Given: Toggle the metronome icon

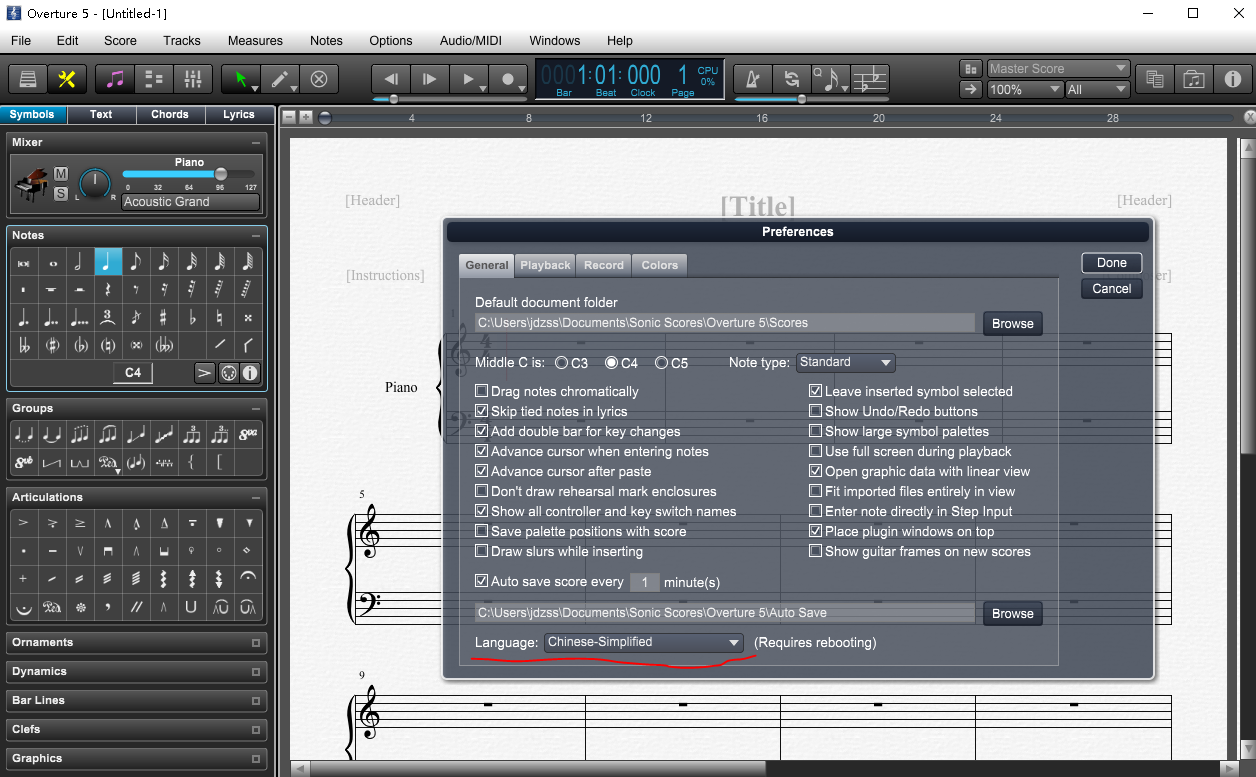Looking at the screenshot, I should 753,79.
